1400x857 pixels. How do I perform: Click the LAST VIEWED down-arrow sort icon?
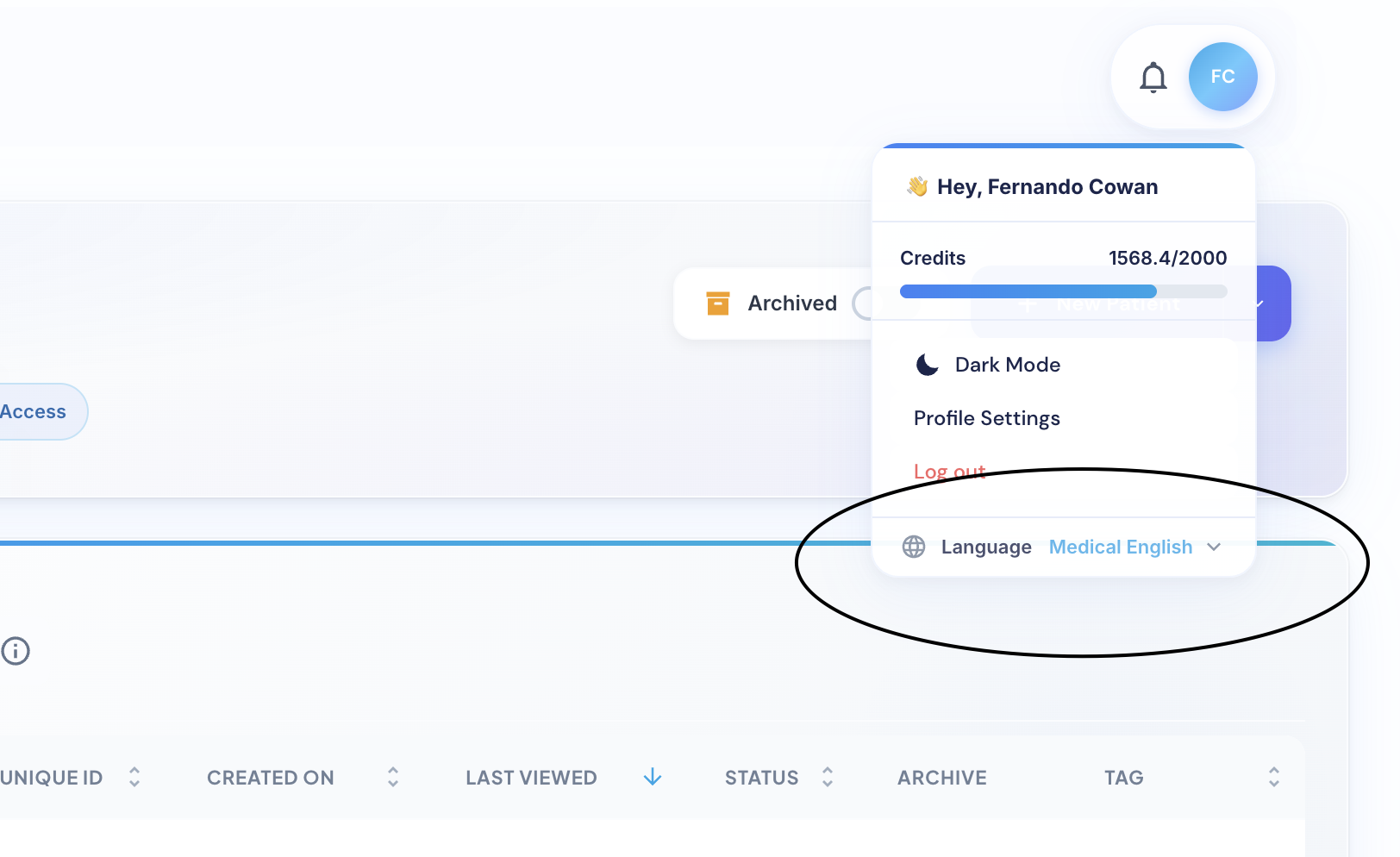653,777
